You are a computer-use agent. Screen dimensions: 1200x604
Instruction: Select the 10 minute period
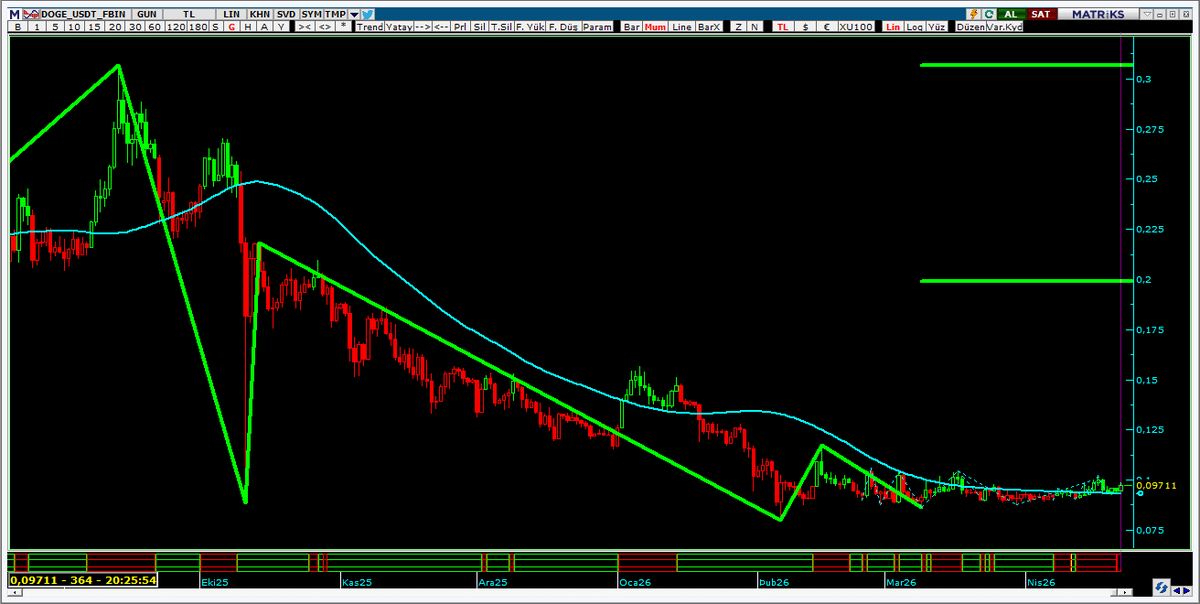coord(74,27)
